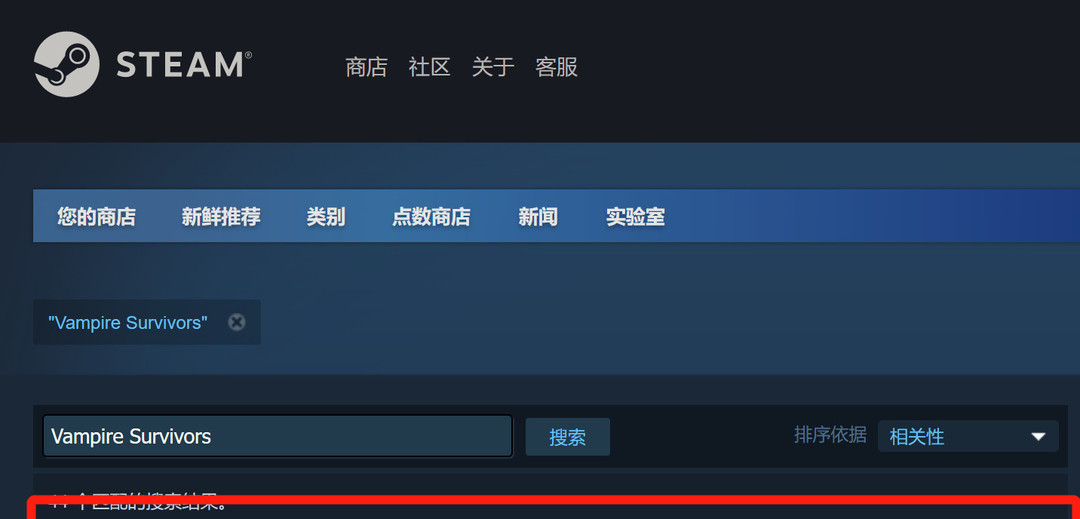
Task: Expand the 您的商店 tab
Action: [x=96, y=217]
